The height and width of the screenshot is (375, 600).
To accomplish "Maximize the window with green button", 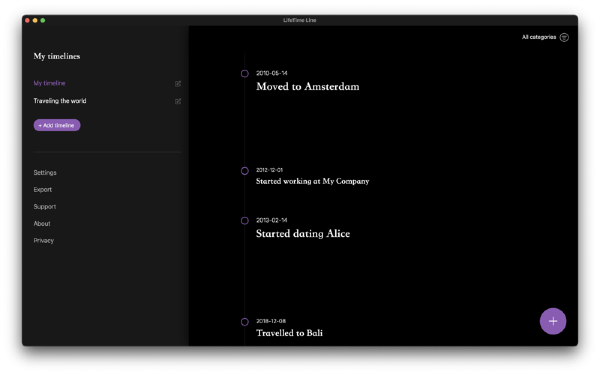I will pos(43,20).
